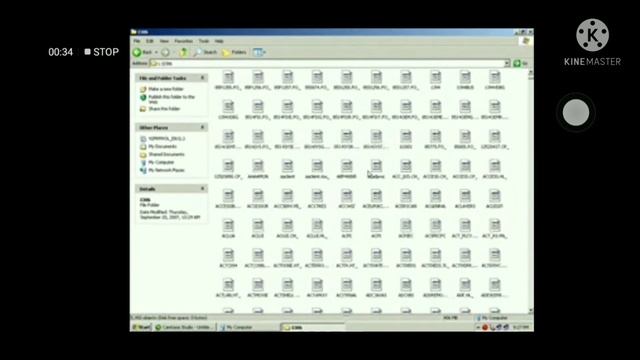
Task: Open the File menu
Action: click(137, 41)
